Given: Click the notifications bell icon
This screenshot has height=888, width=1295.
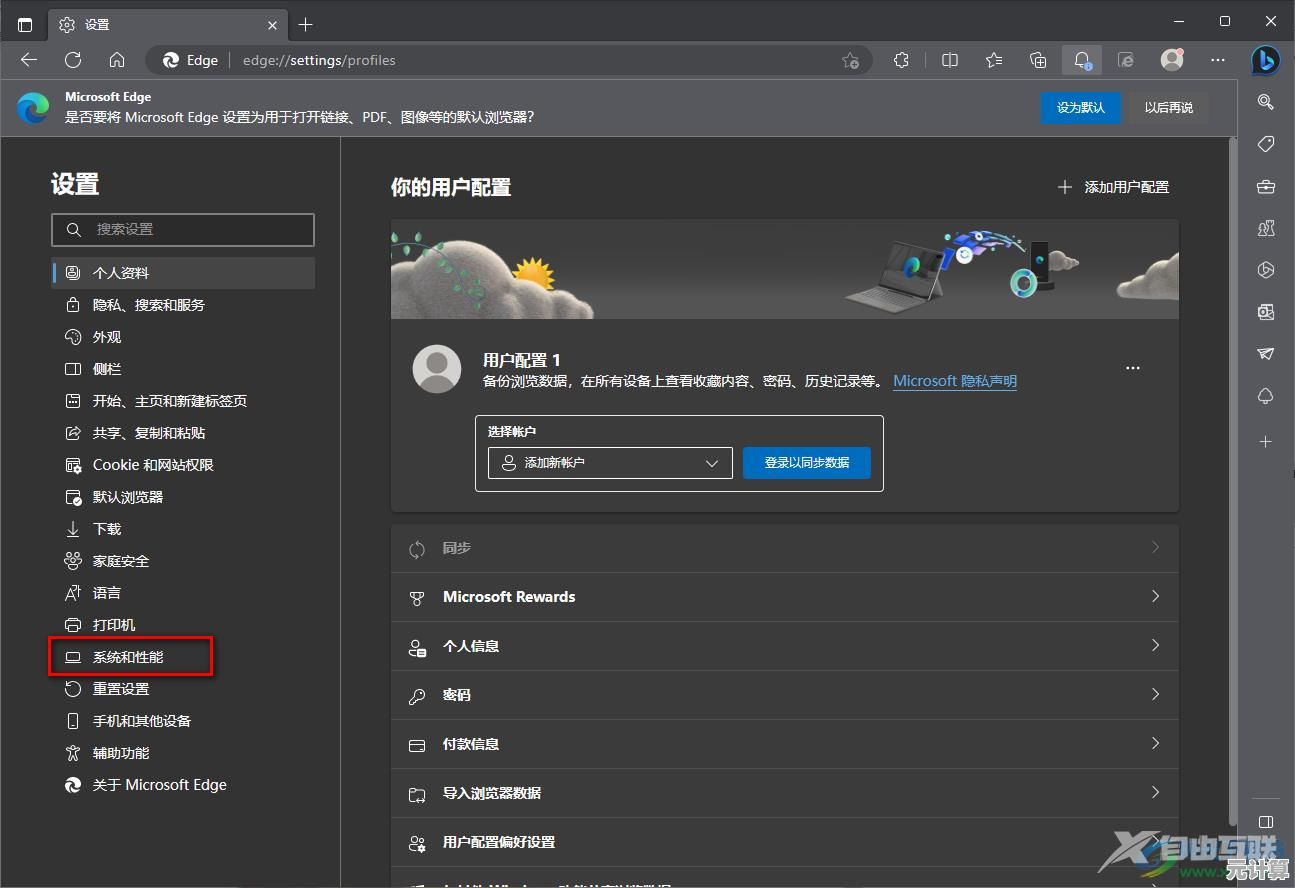Looking at the screenshot, I should point(1082,60).
